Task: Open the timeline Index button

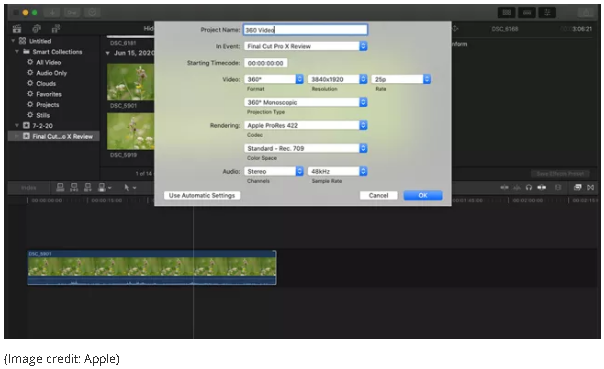Action: (x=29, y=188)
